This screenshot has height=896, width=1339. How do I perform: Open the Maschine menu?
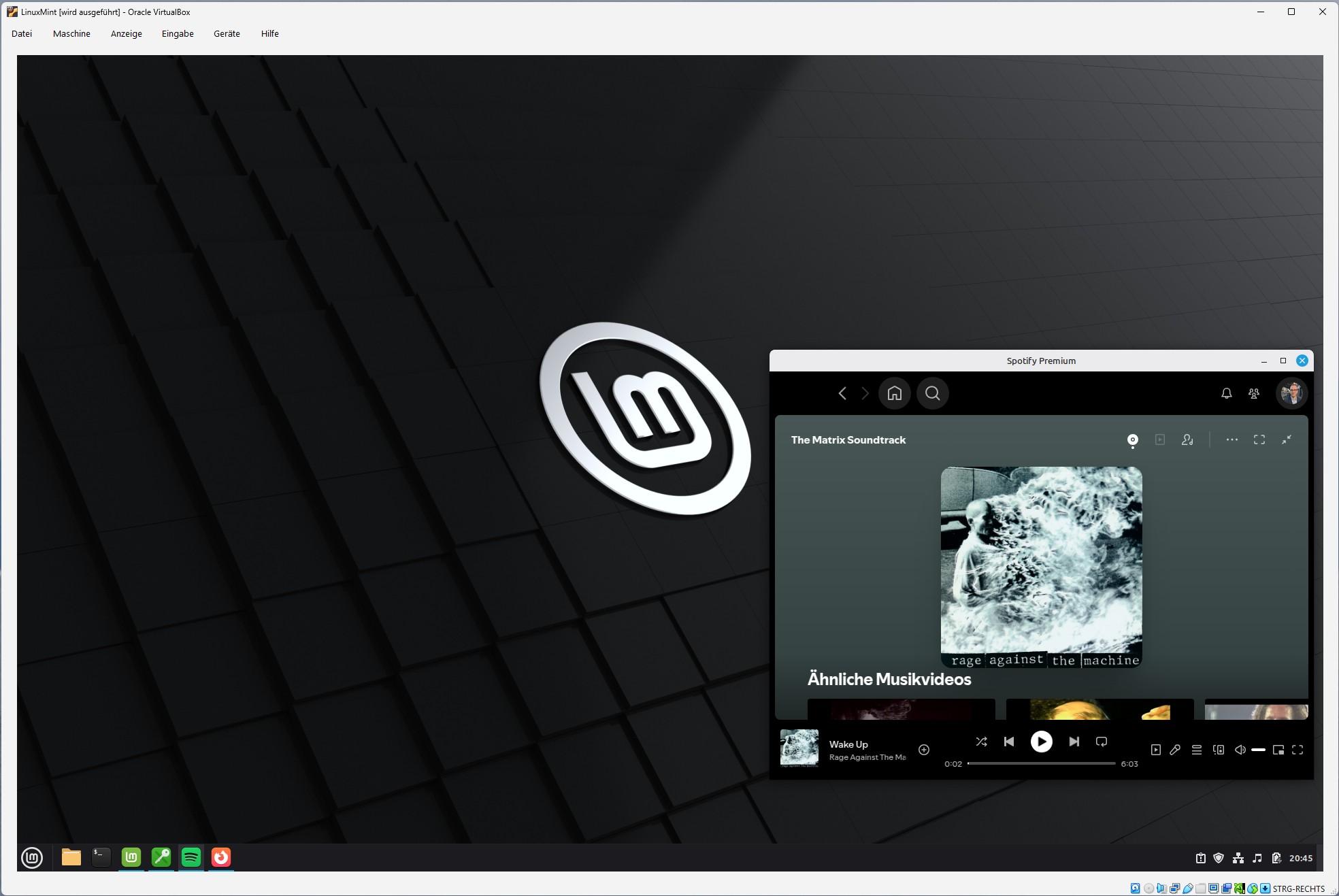point(71,33)
